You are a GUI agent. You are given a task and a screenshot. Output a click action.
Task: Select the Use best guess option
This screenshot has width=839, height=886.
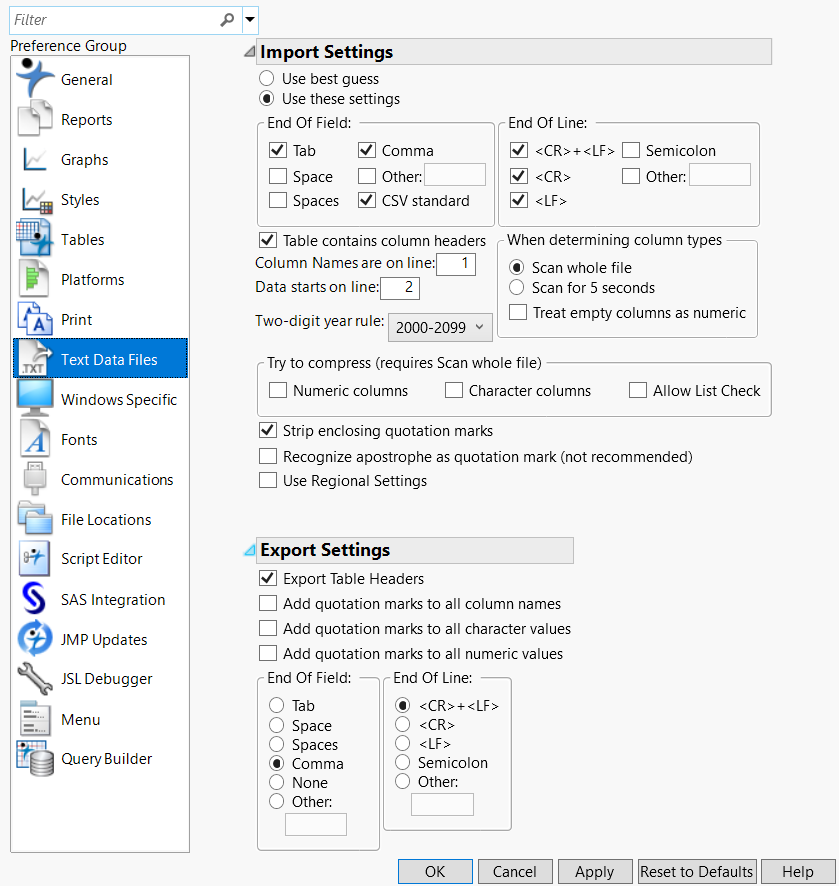267,79
